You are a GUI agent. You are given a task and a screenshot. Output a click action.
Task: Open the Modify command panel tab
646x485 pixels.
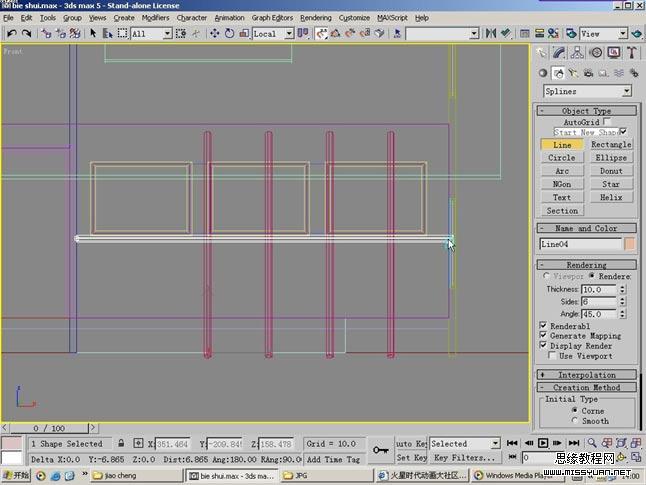(x=559, y=53)
